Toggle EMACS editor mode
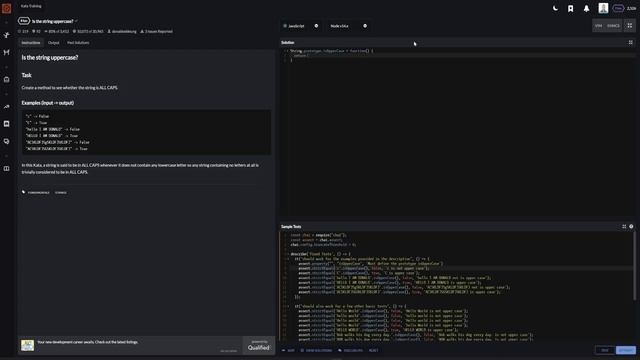Viewport: 640px width, 360px height. tap(613, 26)
